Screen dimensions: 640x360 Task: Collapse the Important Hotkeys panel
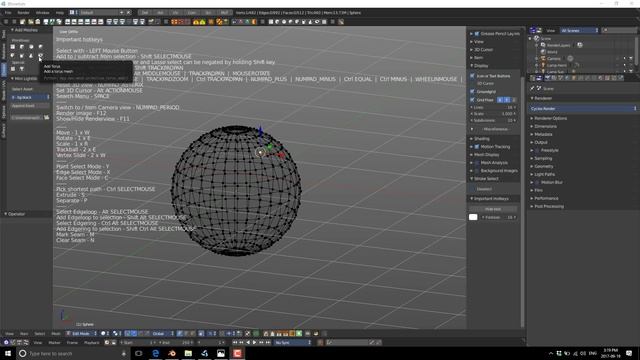click(x=491, y=198)
